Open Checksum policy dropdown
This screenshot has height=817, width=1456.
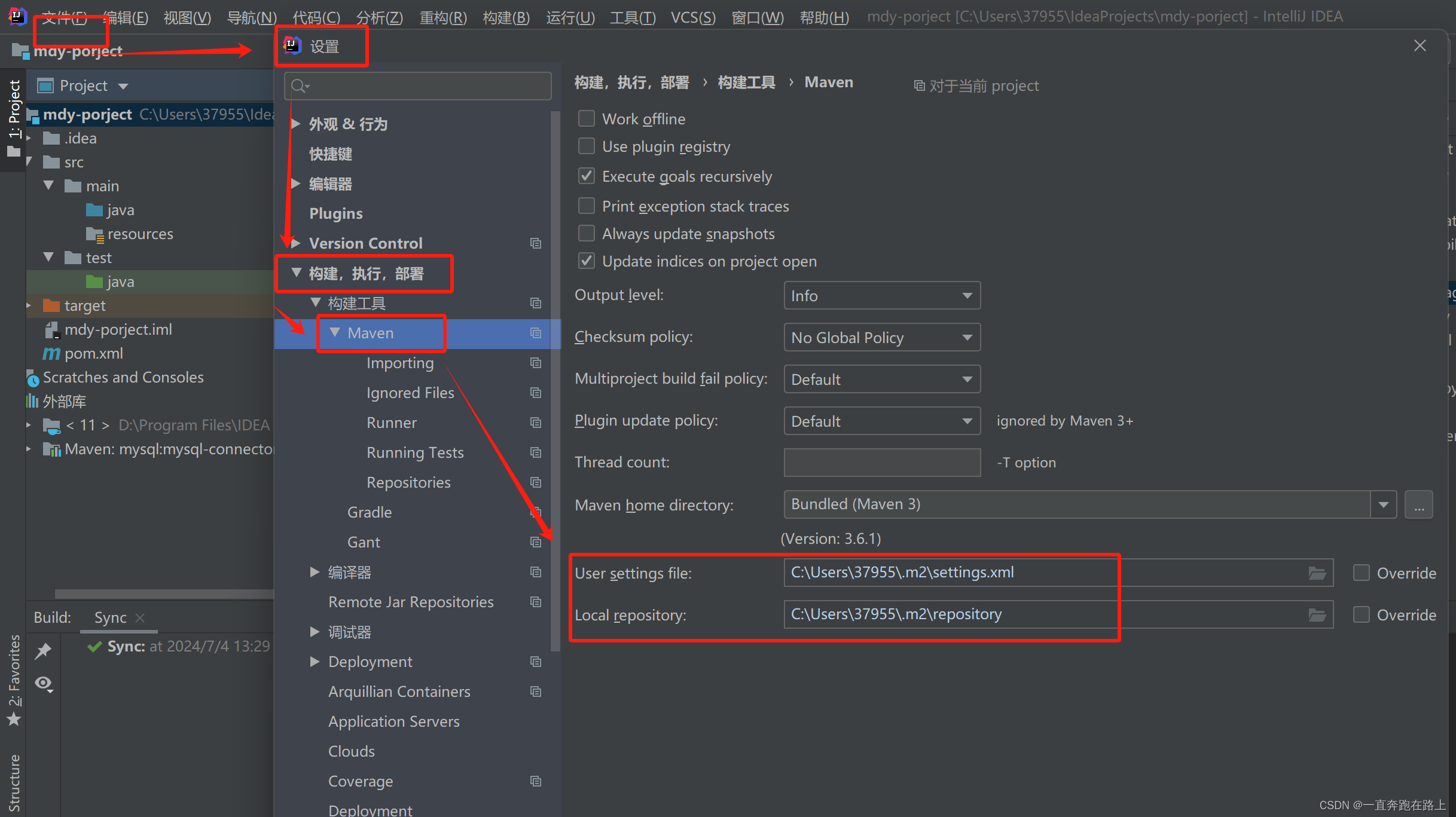tap(881, 337)
